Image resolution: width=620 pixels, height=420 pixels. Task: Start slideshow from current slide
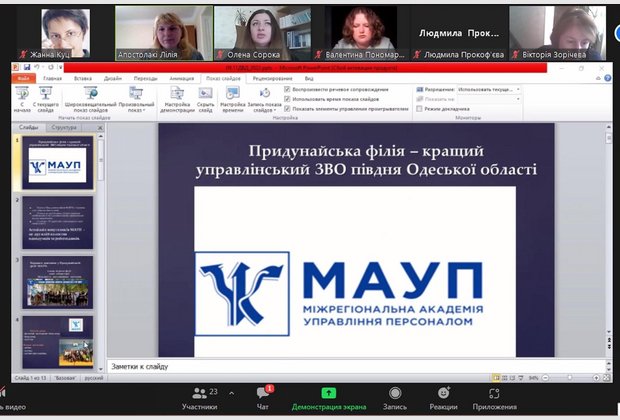[x=45, y=96]
